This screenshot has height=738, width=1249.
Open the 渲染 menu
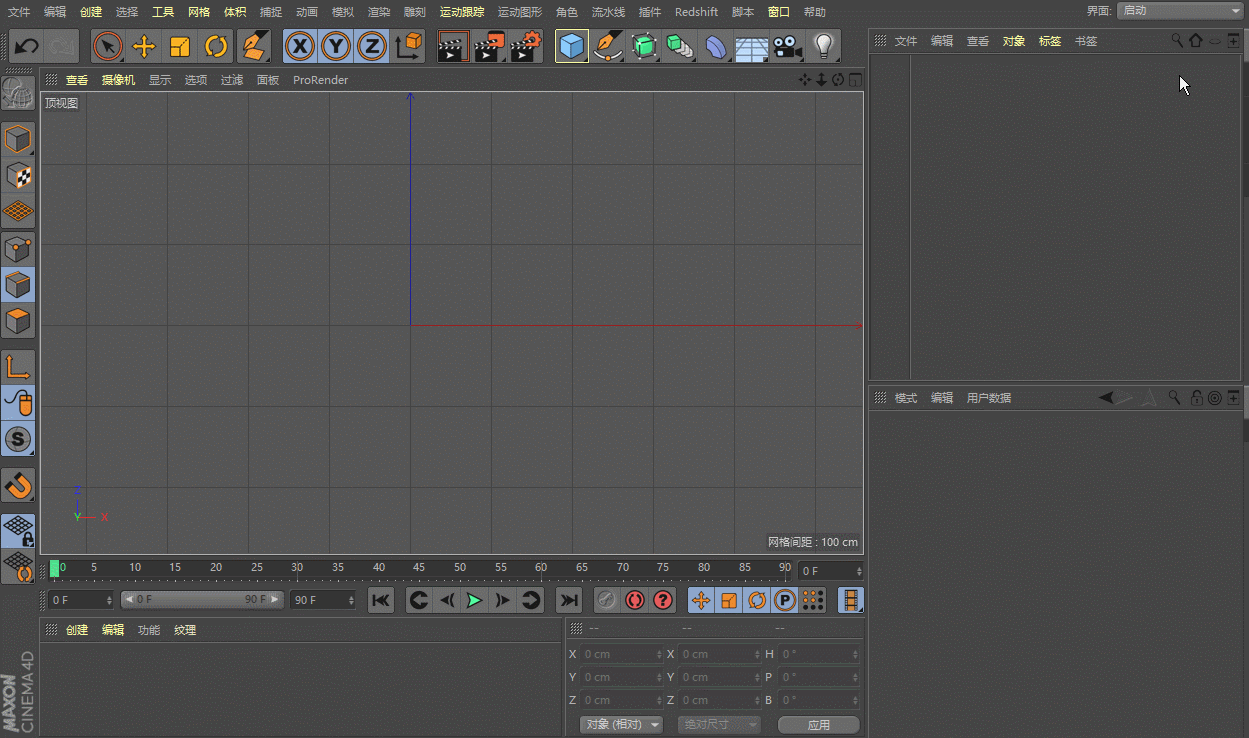(x=379, y=12)
